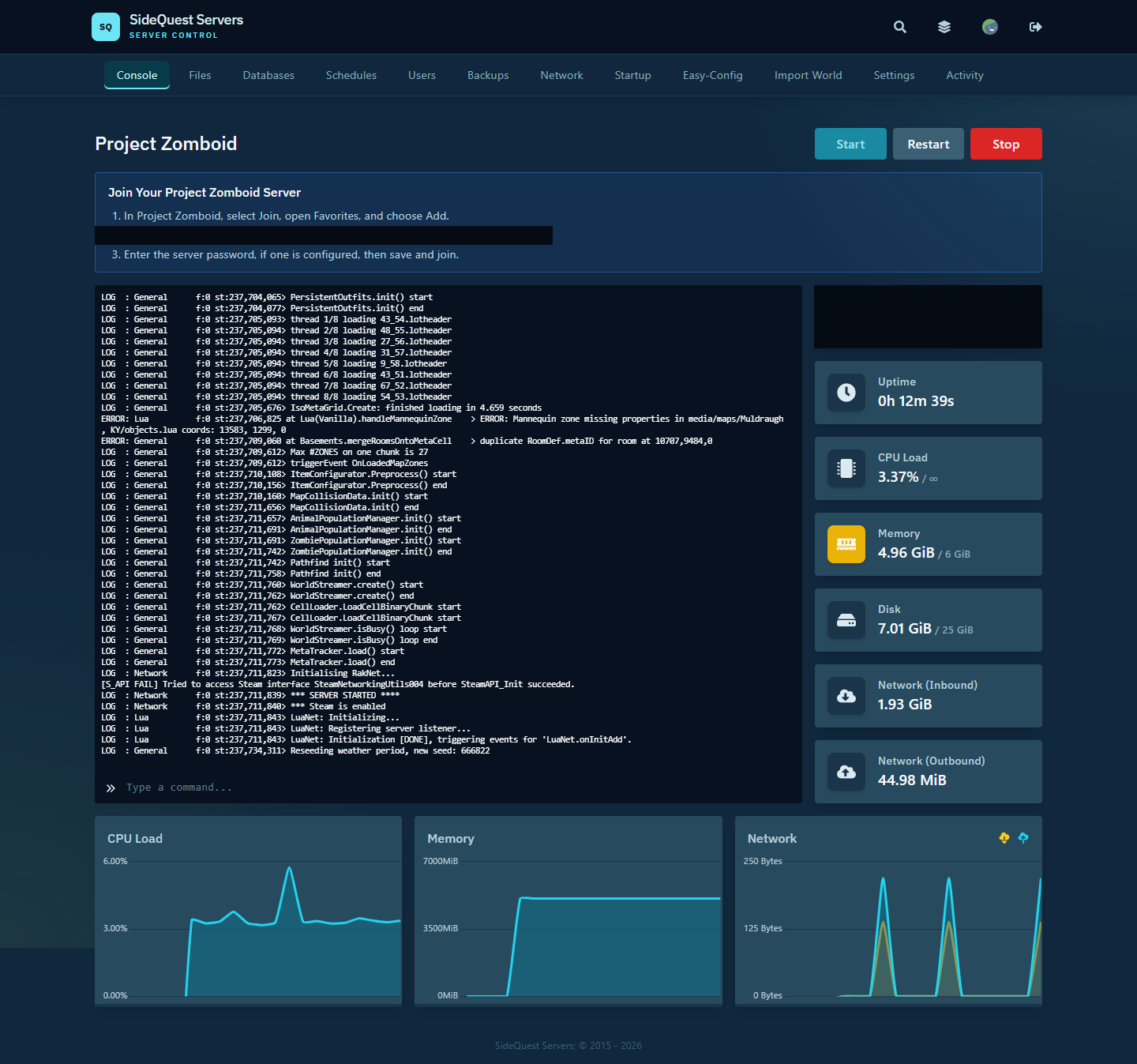Image resolution: width=1137 pixels, height=1064 pixels.
Task: Click the cyan outbound icon on Network chart
Action: 1023,838
